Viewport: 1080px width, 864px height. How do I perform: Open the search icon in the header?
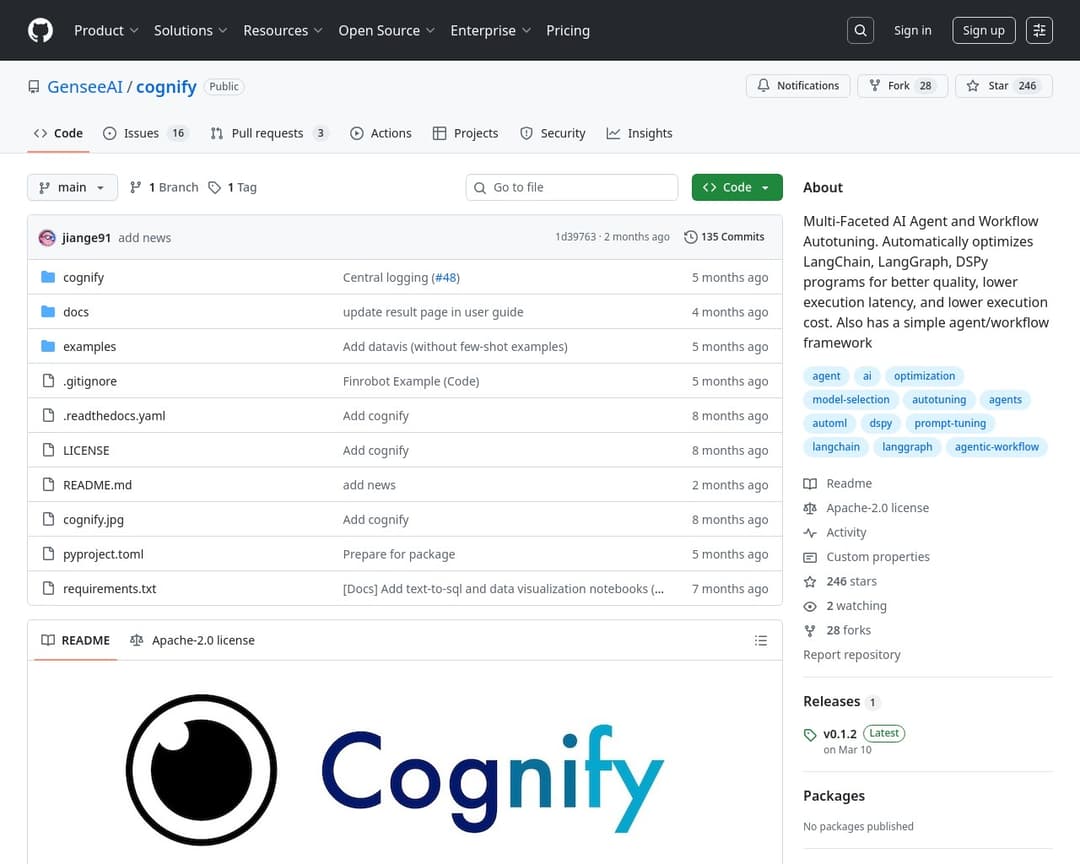860,30
